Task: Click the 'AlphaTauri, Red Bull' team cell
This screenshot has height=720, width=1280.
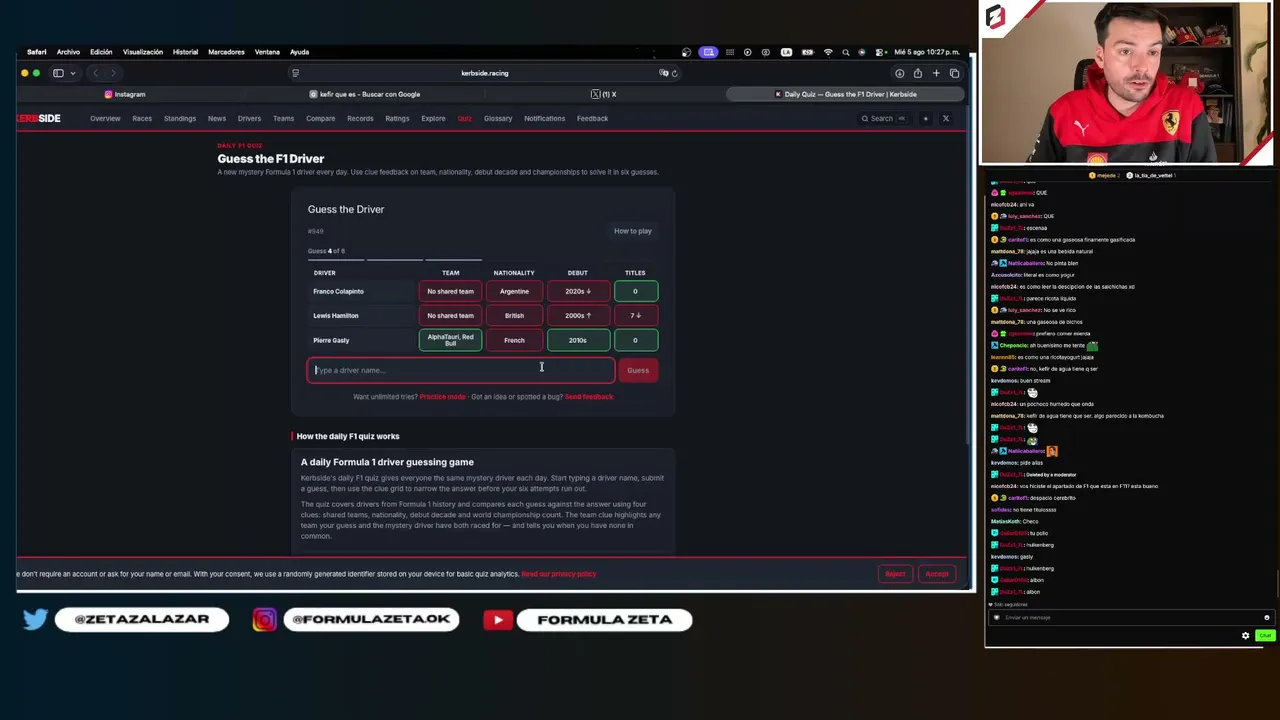Action: pos(451,340)
